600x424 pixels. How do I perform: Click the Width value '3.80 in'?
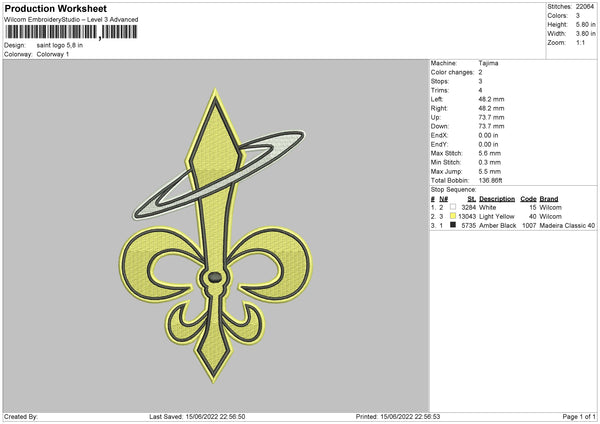click(x=585, y=34)
